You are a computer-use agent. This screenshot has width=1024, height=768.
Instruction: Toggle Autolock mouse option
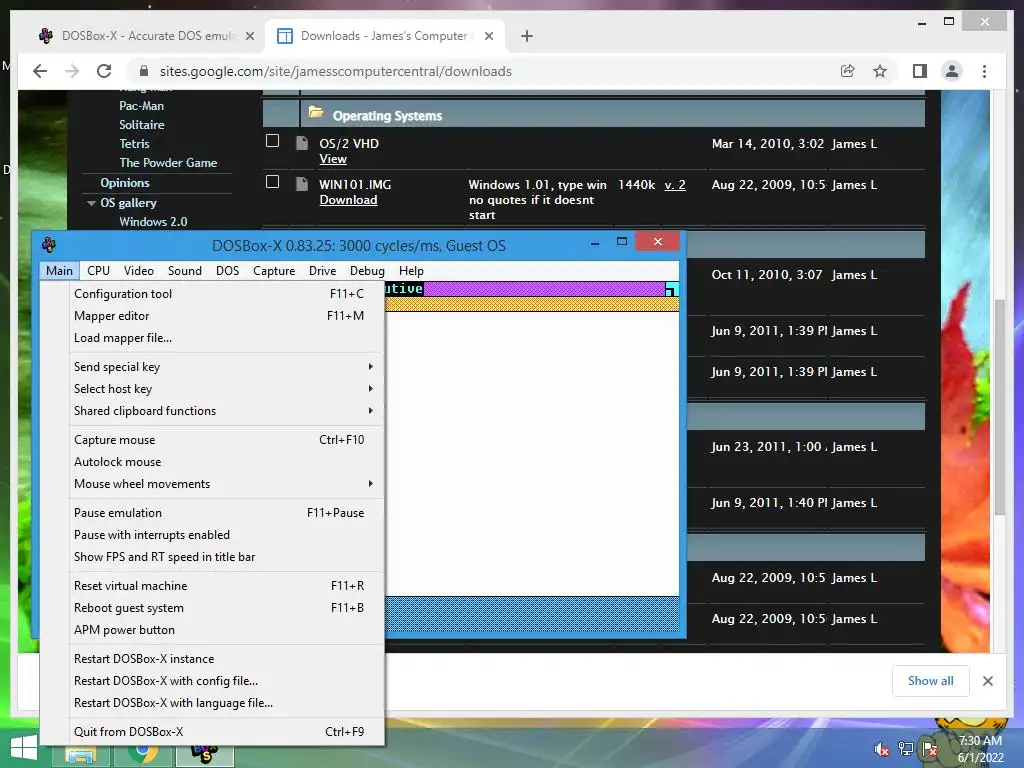(x=227, y=462)
